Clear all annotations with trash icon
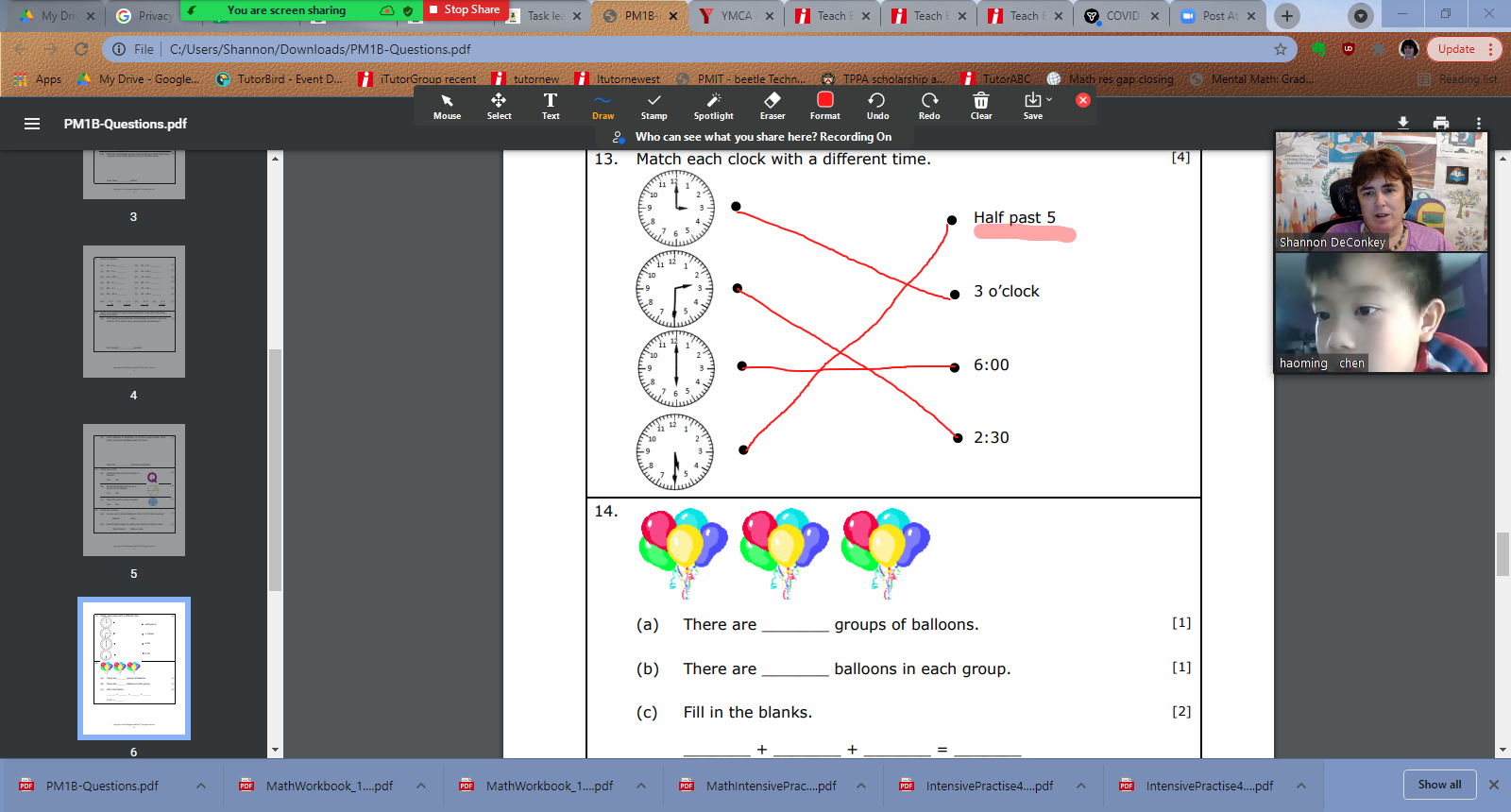The height and width of the screenshot is (812, 1511). (981, 107)
